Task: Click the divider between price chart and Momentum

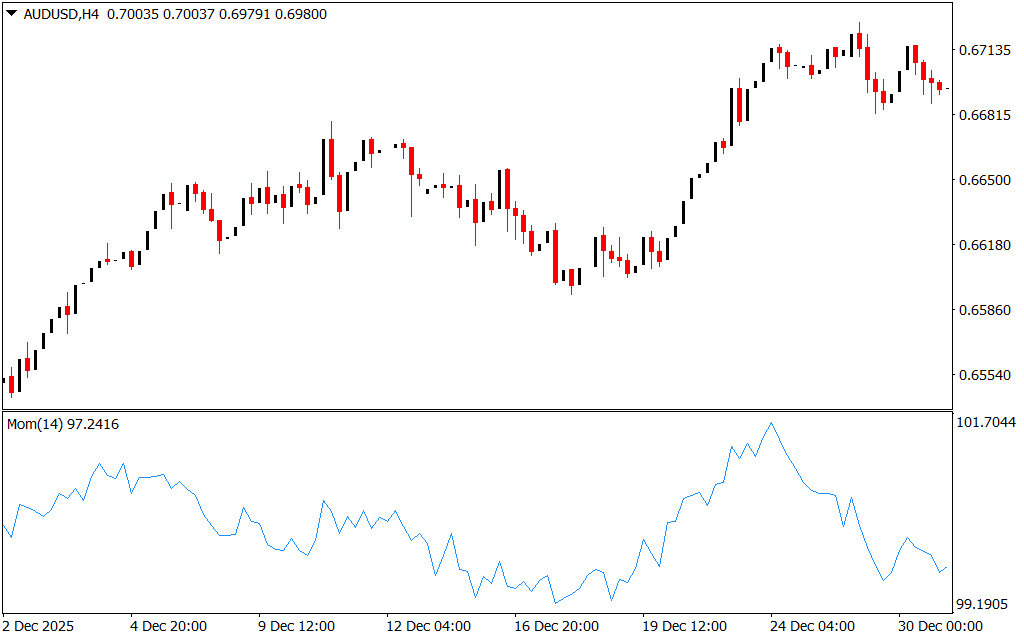Action: pos(476,410)
